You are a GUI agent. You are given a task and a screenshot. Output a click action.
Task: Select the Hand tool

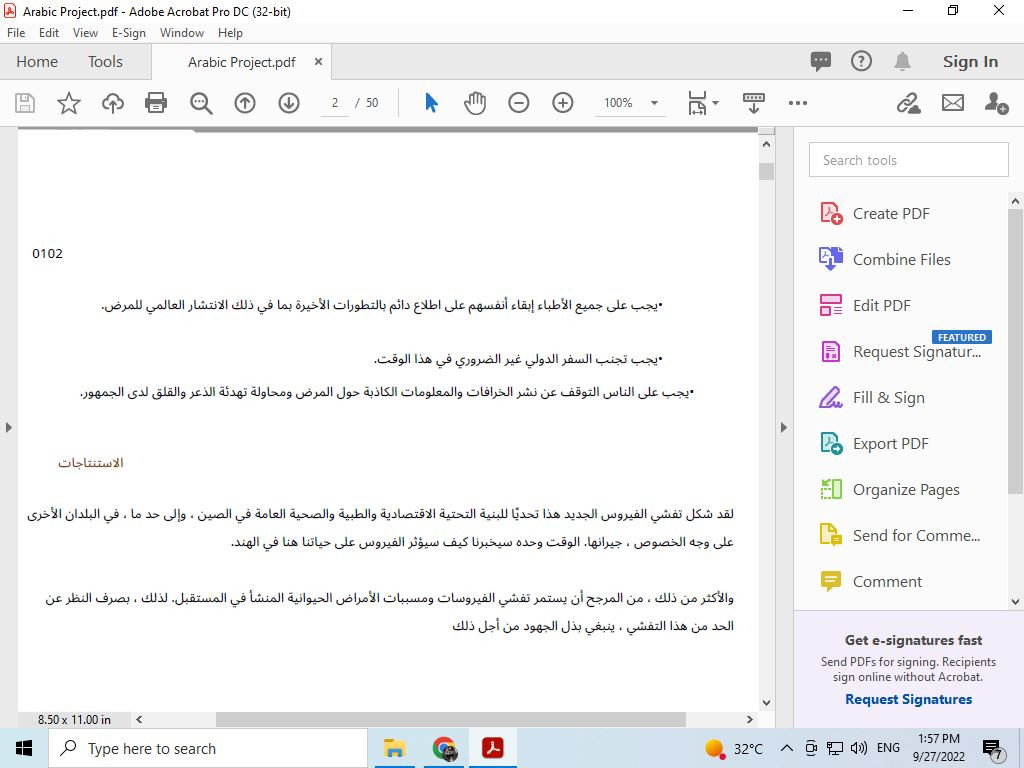pyautogui.click(x=475, y=102)
